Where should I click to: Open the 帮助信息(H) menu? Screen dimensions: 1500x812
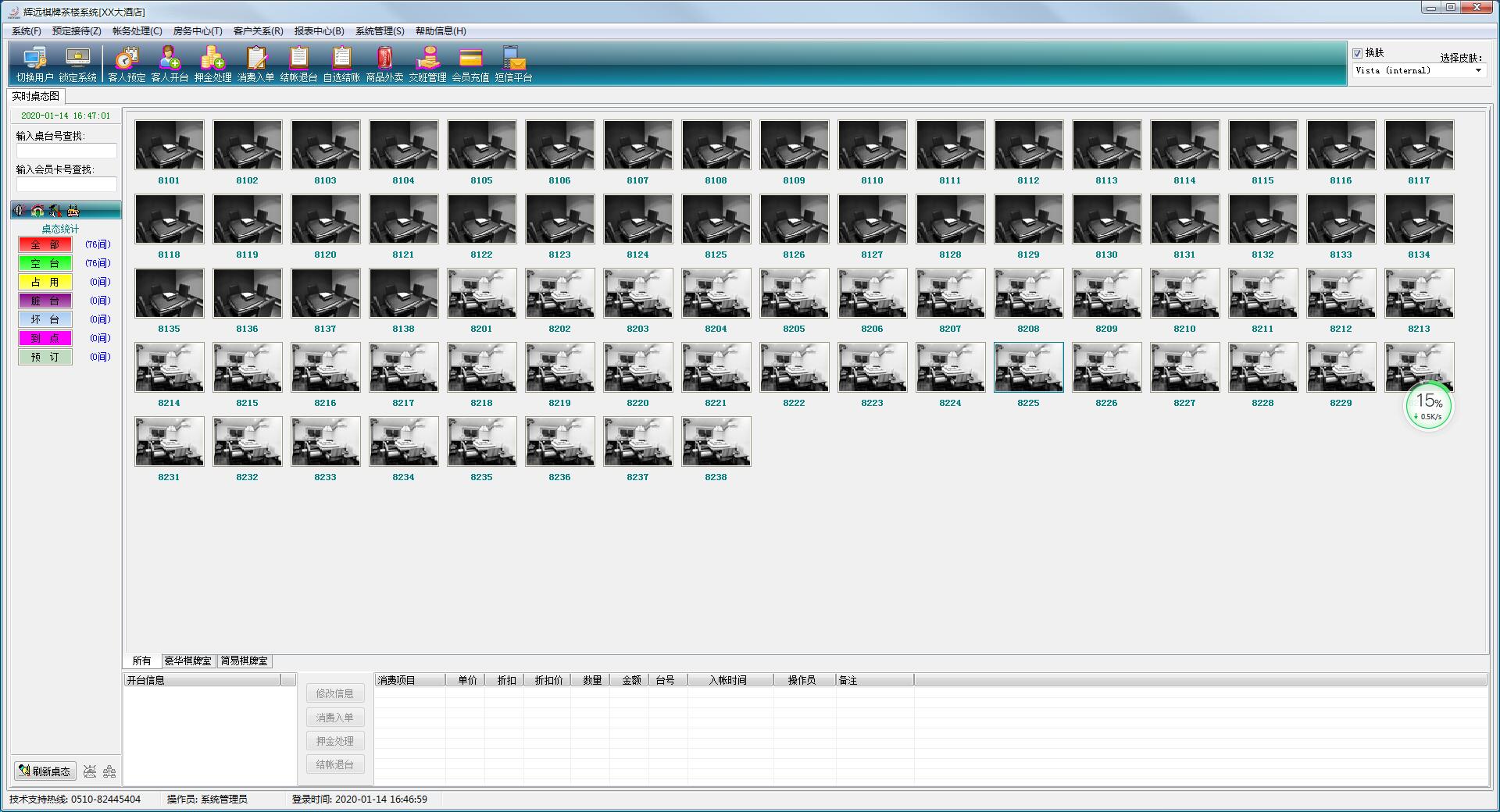click(441, 31)
